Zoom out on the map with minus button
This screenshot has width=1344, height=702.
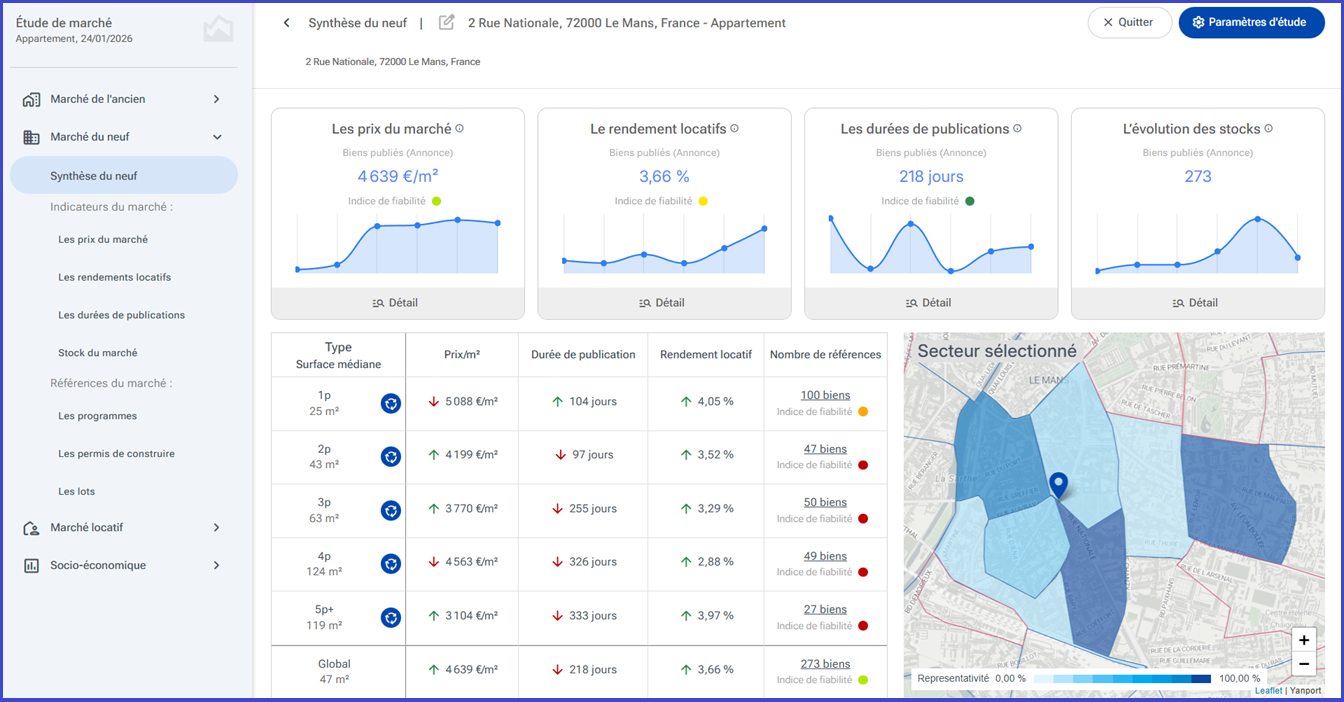(x=1304, y=664)
